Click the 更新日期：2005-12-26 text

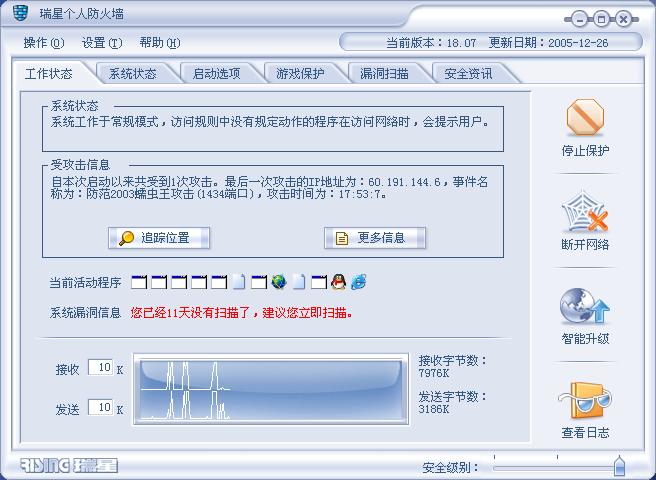coord(548,43)
